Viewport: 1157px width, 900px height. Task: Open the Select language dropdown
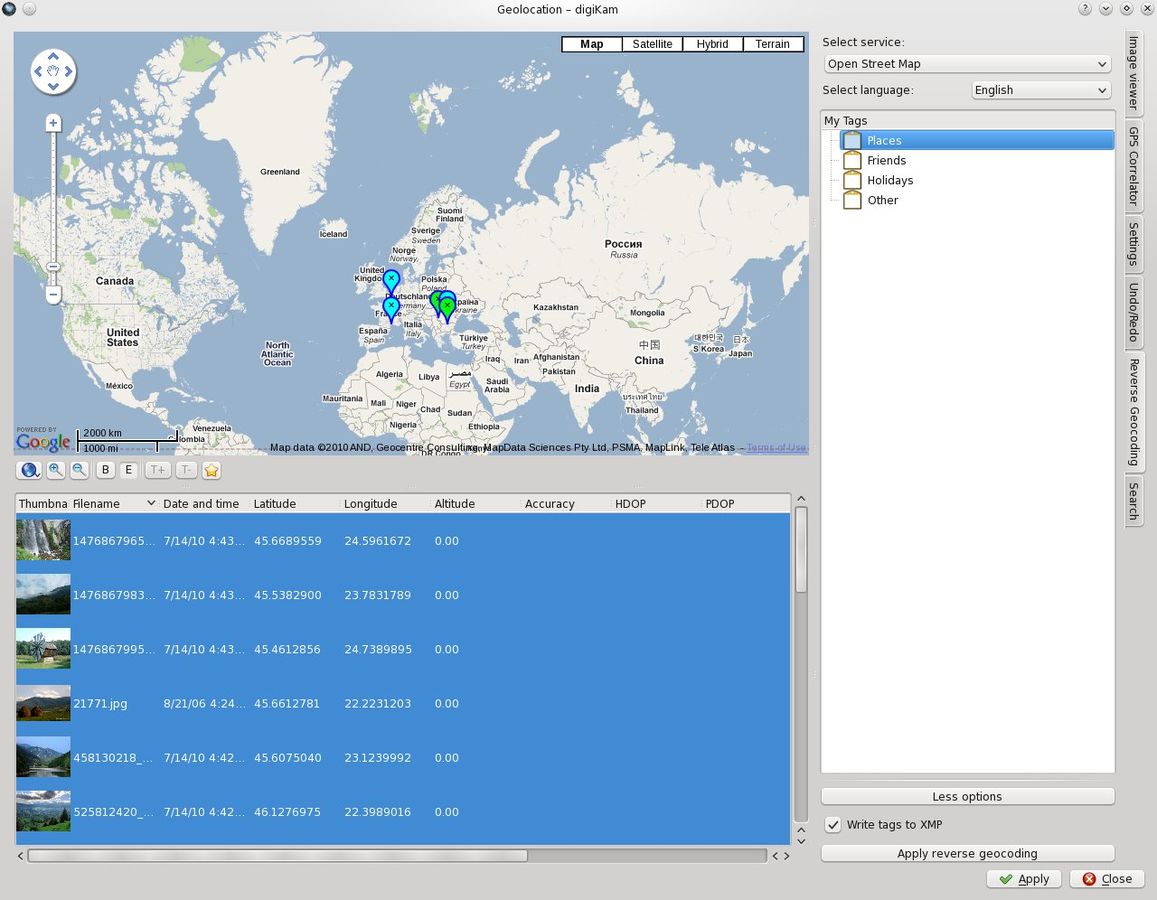click(1041, 90)
